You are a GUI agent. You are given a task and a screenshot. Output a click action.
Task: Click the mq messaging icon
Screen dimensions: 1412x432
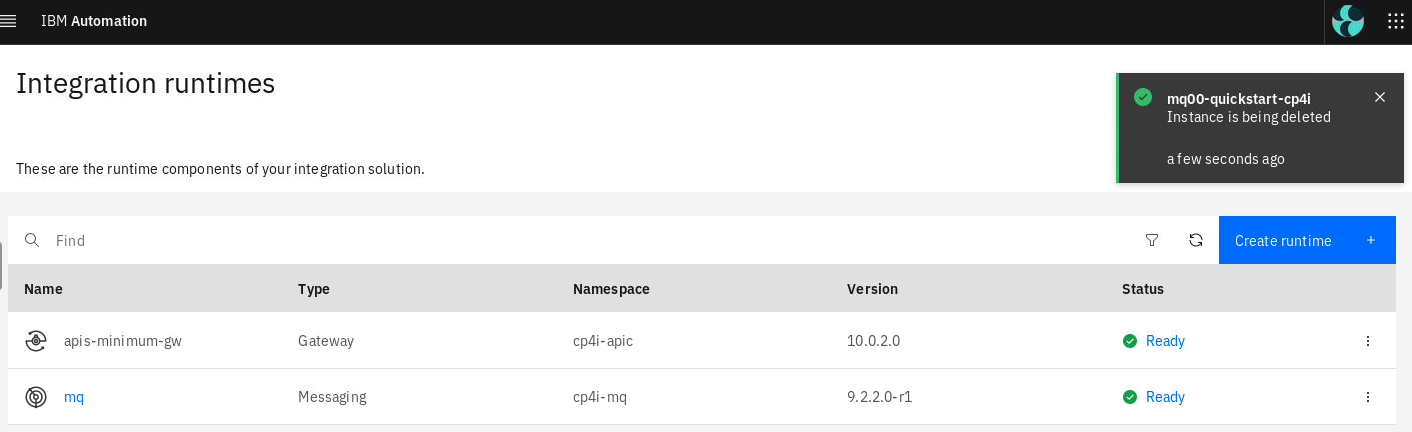(x=36, y=397)
